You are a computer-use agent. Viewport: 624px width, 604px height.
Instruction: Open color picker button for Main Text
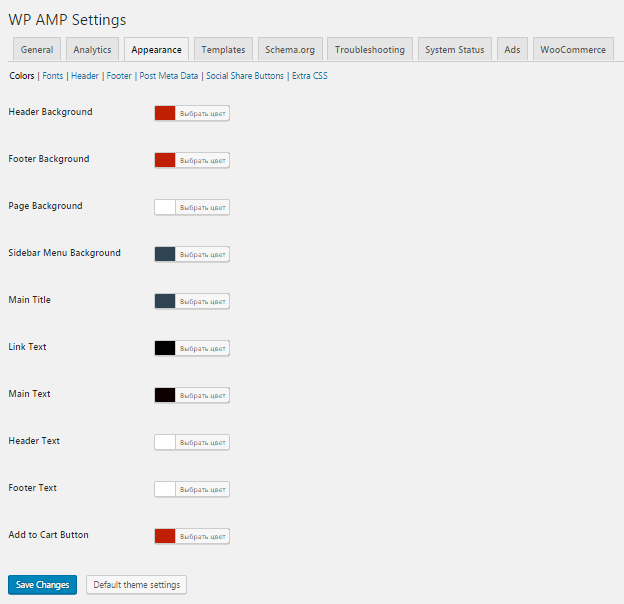click(202, 395)
